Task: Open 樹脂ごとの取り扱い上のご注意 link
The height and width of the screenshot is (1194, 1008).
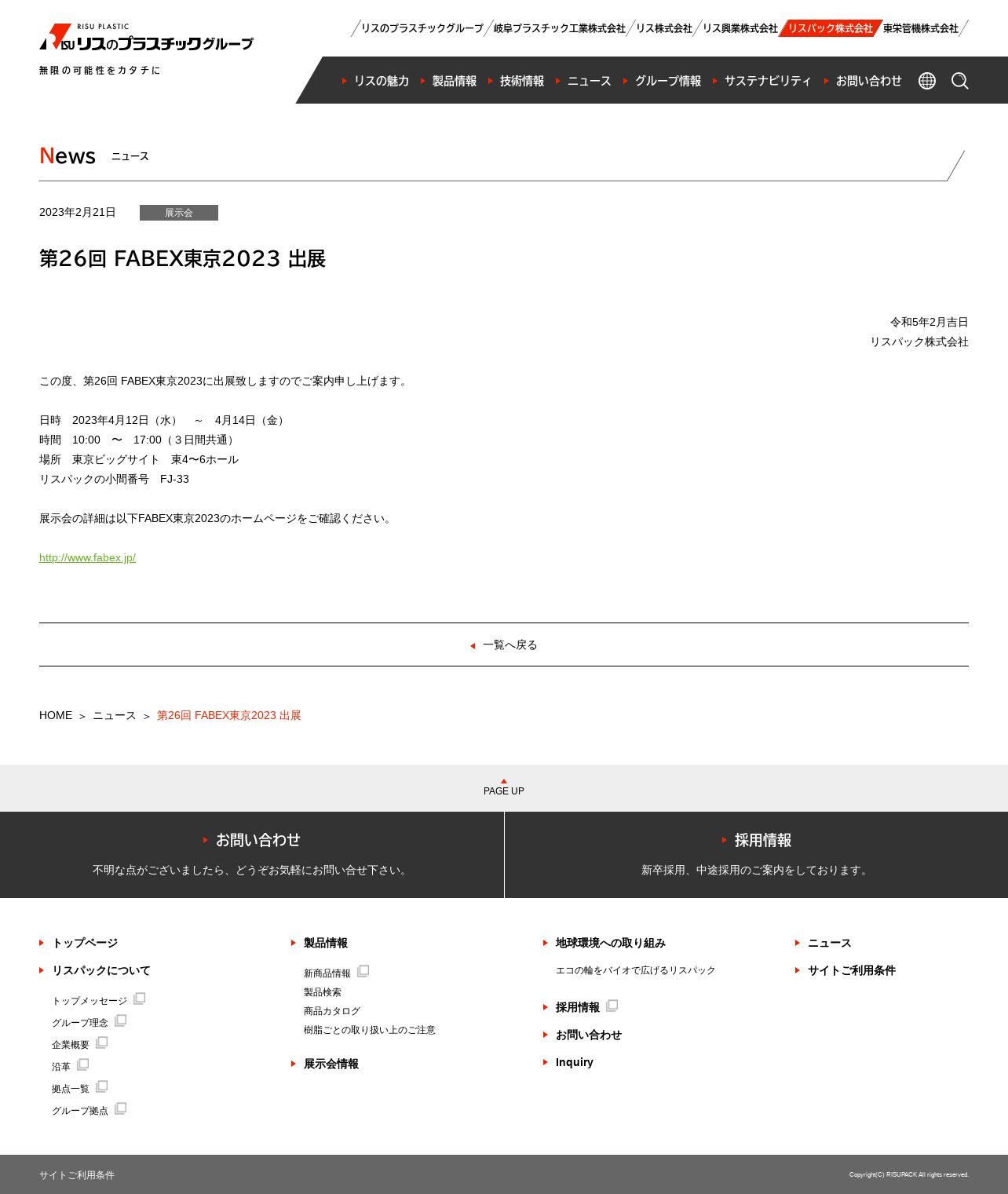Action: pos(370,1030)
